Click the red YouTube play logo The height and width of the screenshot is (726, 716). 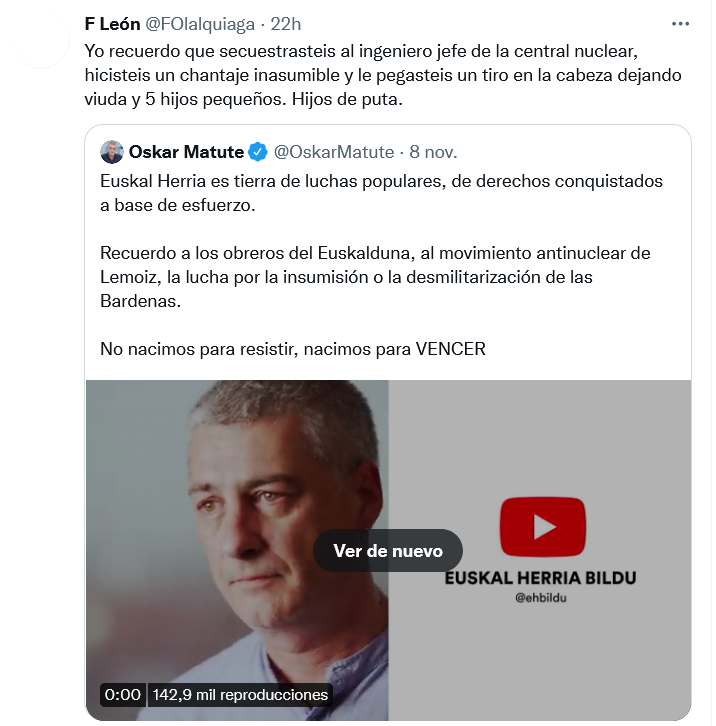point(543,526)
